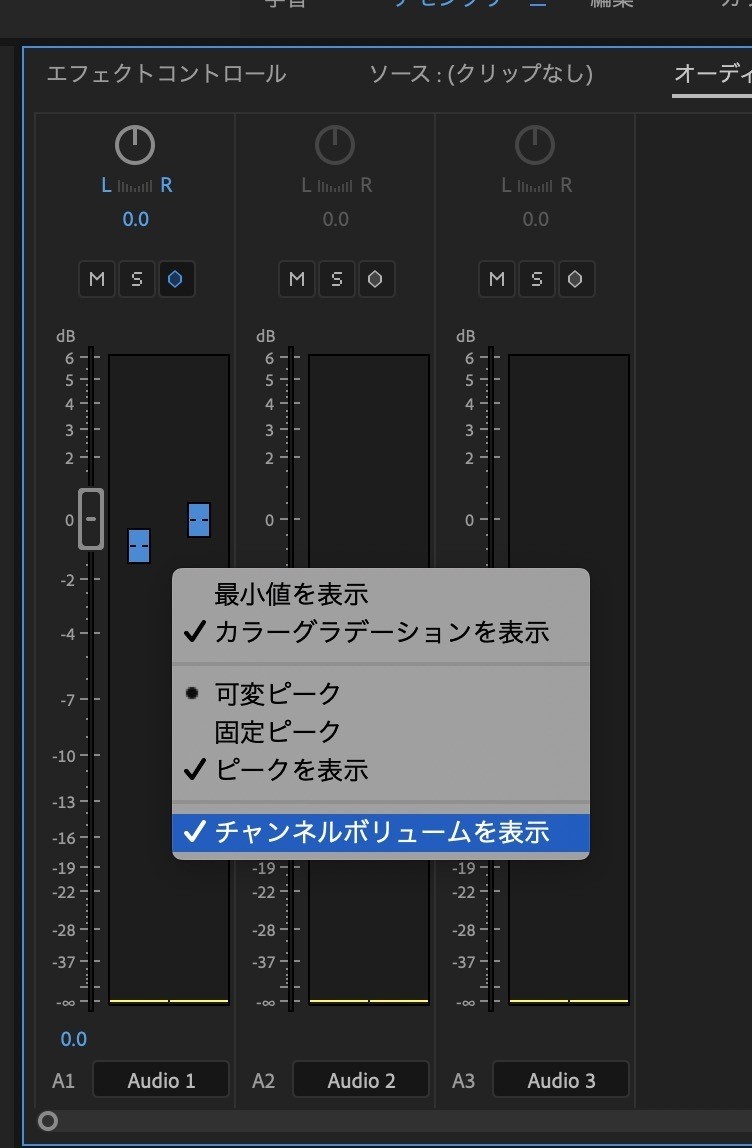Toggle keyframe recording on Audio 3

coord(576,279)
